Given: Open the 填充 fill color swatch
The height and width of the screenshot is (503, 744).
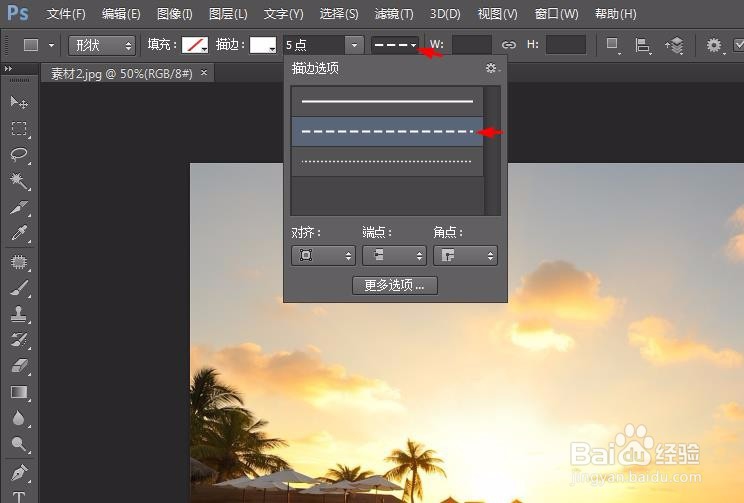Looking at the screenshot, I should pos(195,45).
